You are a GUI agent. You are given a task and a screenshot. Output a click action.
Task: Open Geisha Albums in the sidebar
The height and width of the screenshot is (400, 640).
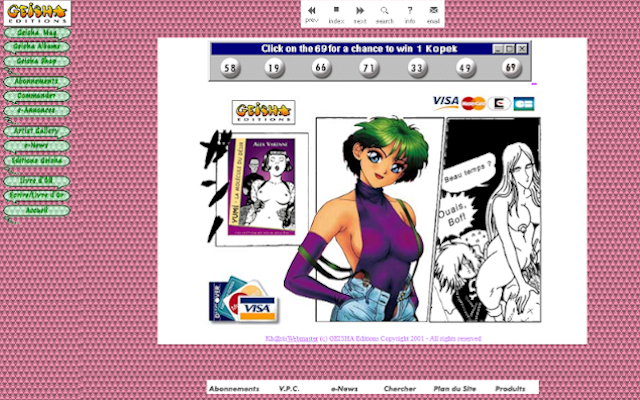coord(36,46)
